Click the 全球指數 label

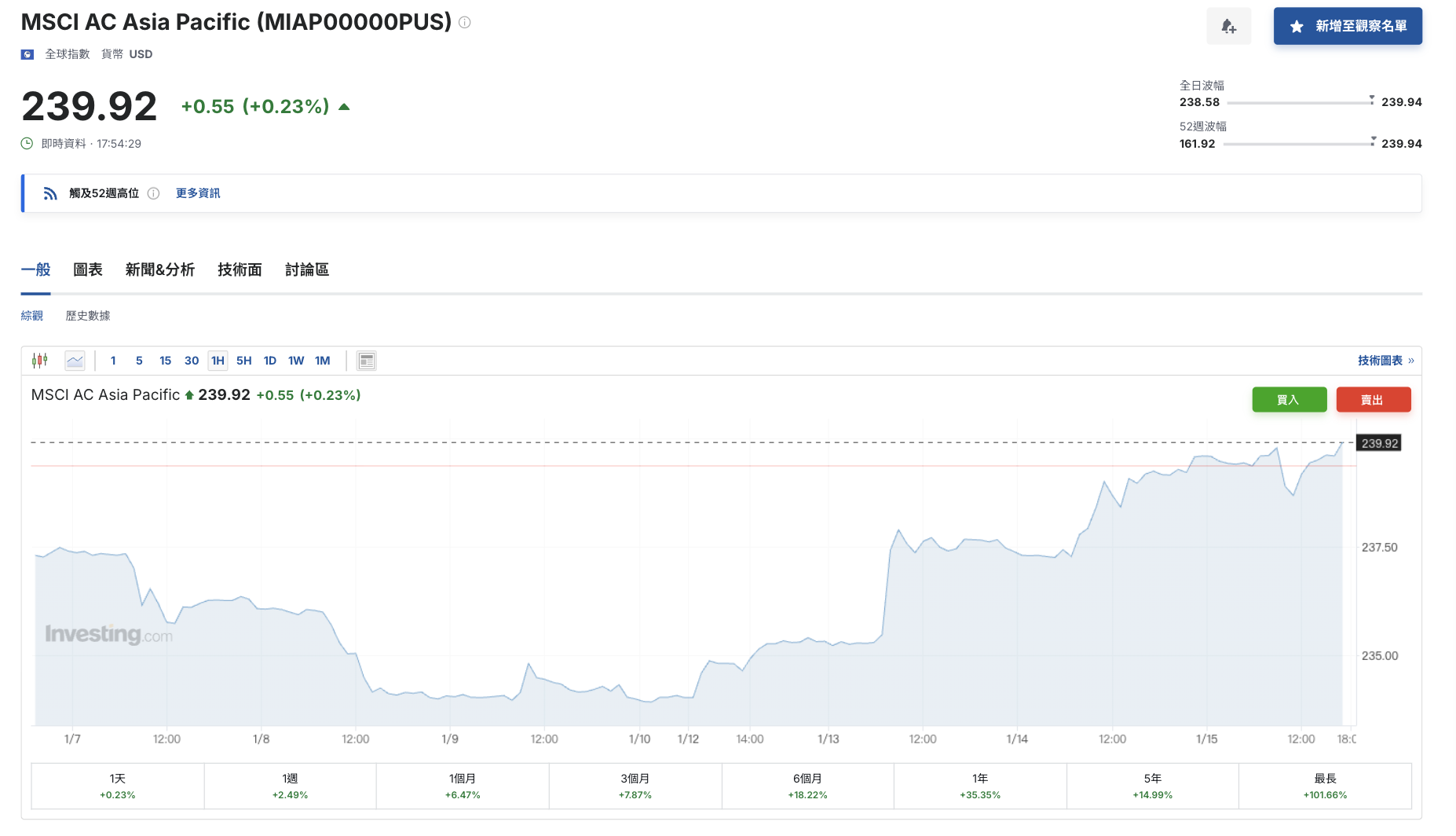(x=68, y=54)
